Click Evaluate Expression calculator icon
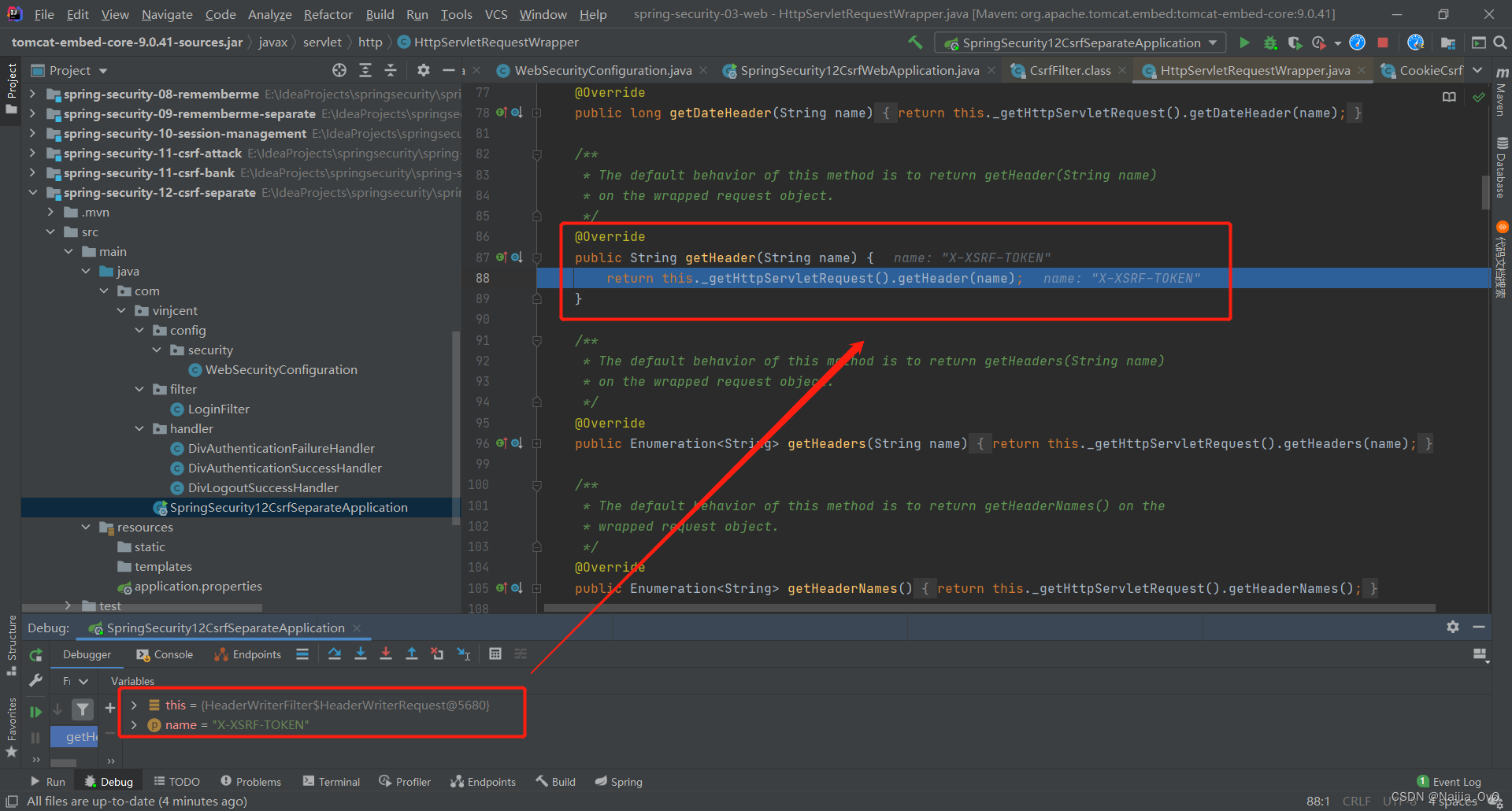This screenshot has height=811, width=1512. pyautogui.click(x=495, y=654)
